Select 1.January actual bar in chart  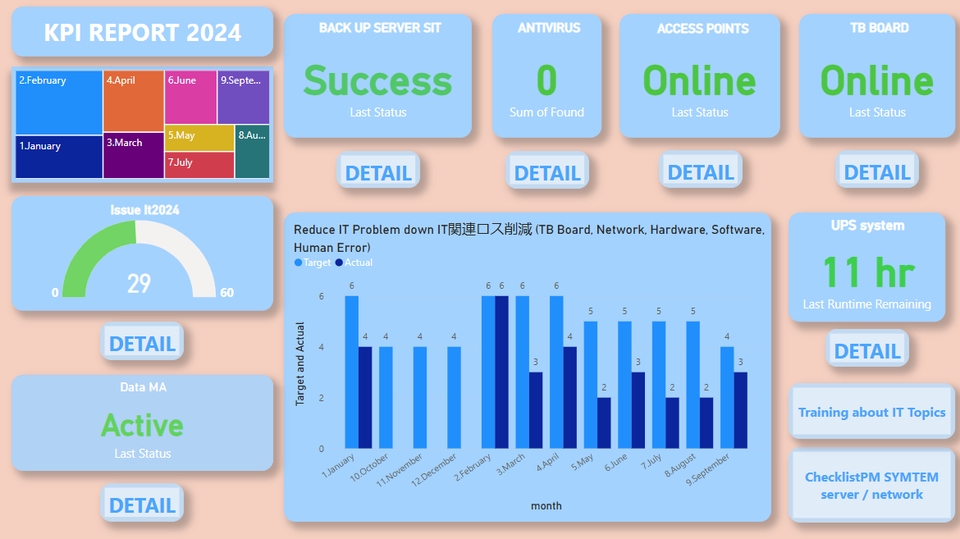pos(365,398)
